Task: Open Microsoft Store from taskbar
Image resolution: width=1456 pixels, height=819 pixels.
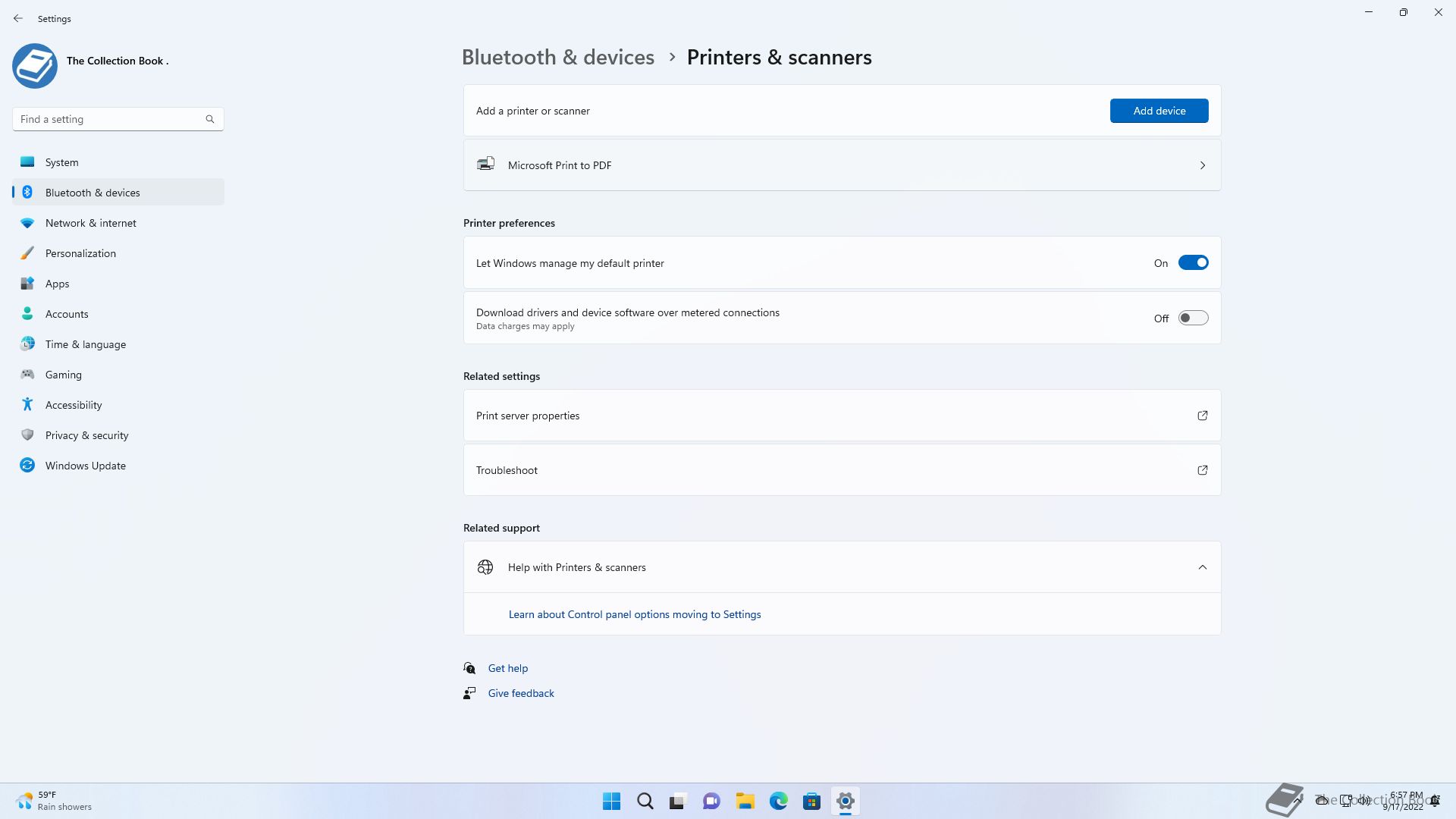Action: tap(812, 801)
